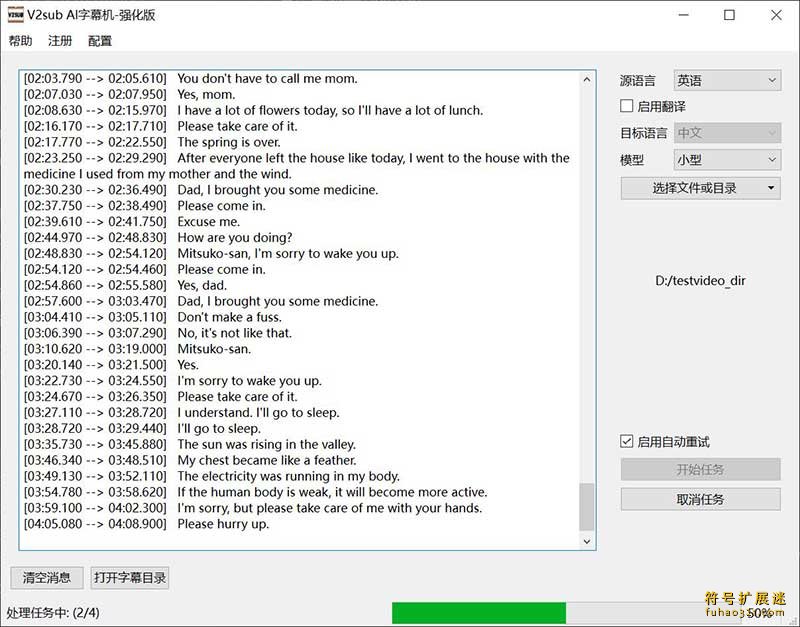Click the line 'Excuse me.'

click(208, 221)
